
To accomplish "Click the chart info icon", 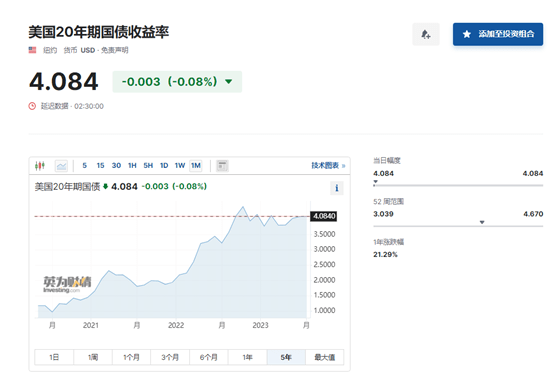I will tap(337, 188).
